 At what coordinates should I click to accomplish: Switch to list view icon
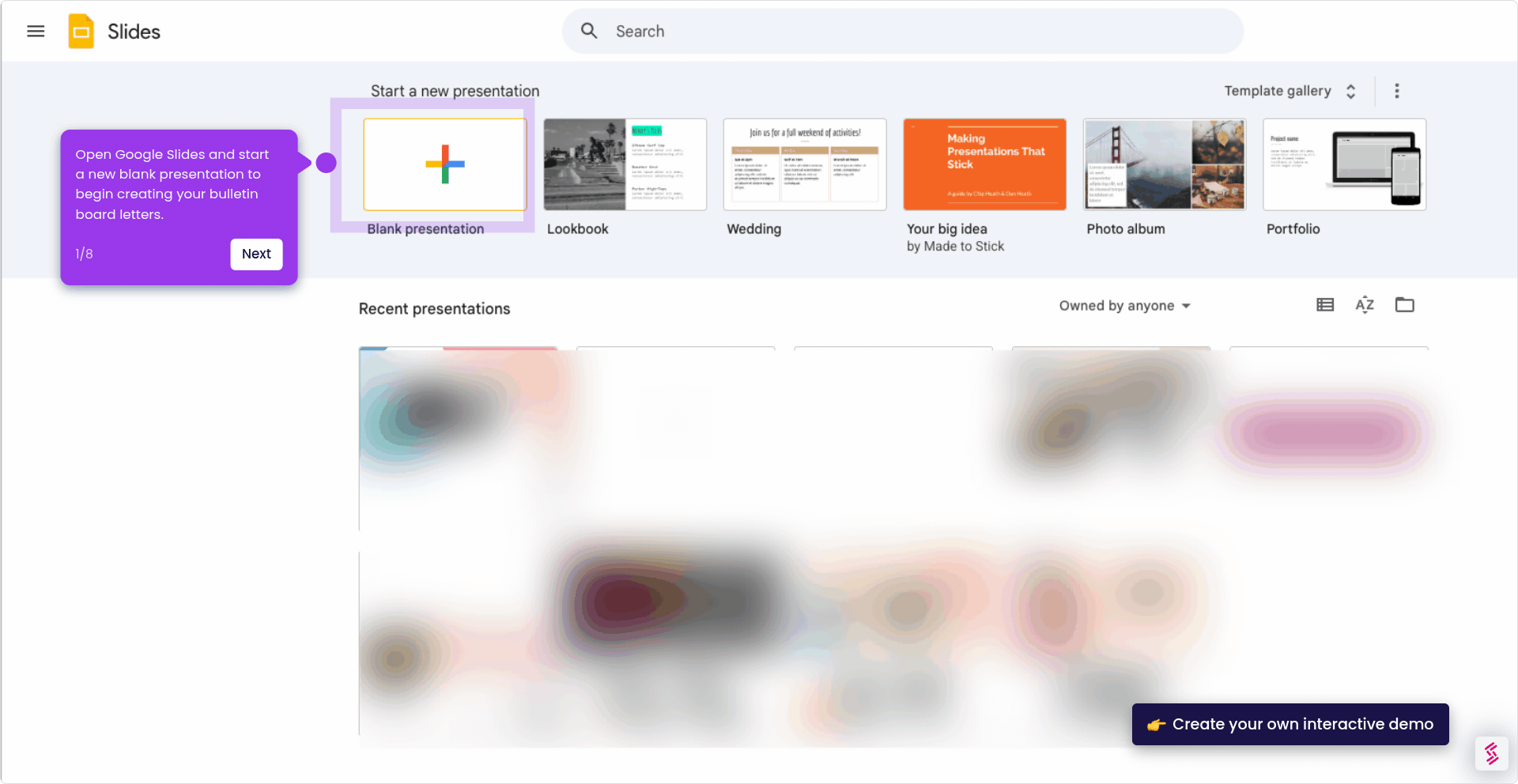(1325, 305)
